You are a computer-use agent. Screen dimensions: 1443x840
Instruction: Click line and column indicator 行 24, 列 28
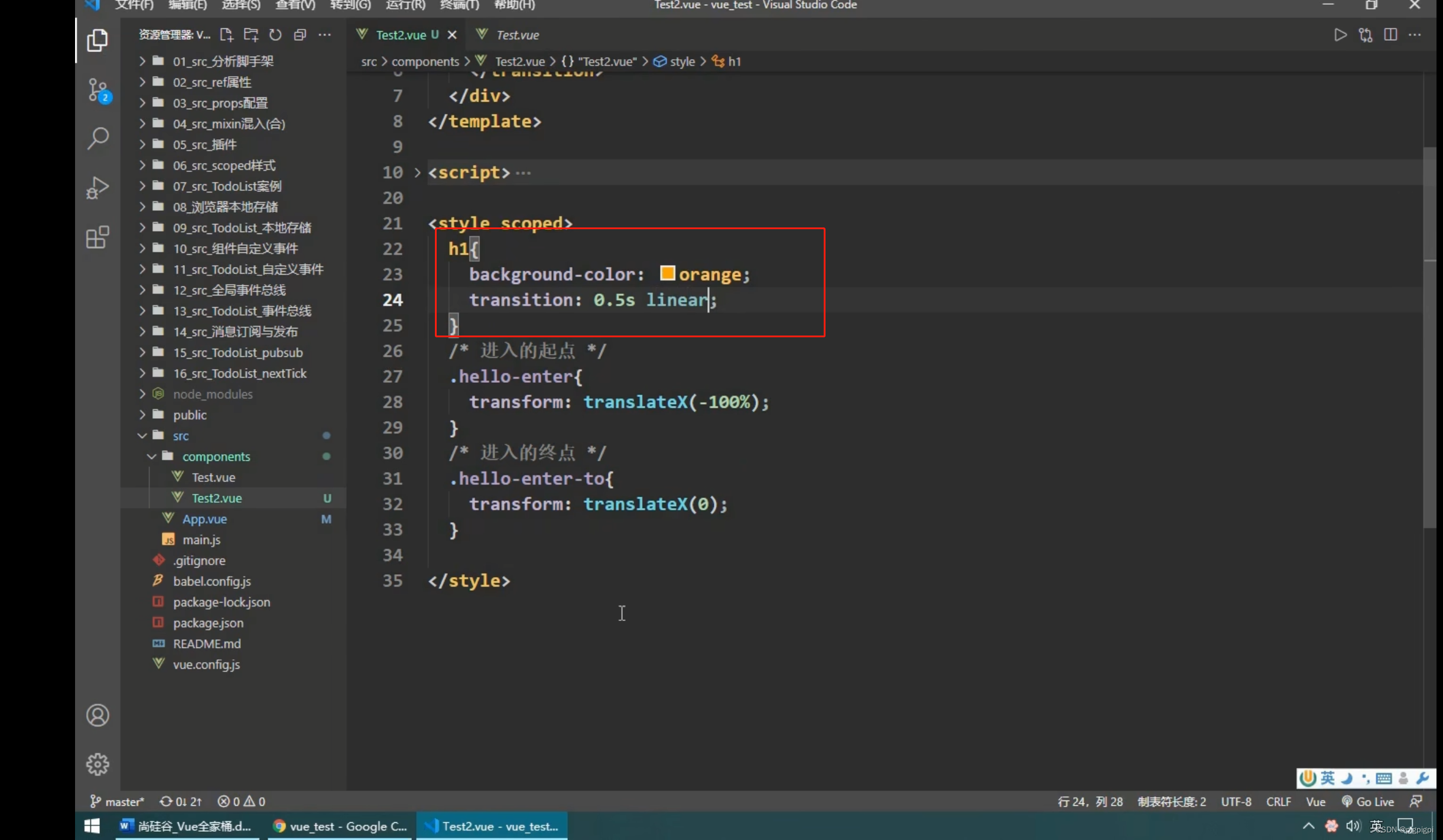pos(1090,802)
